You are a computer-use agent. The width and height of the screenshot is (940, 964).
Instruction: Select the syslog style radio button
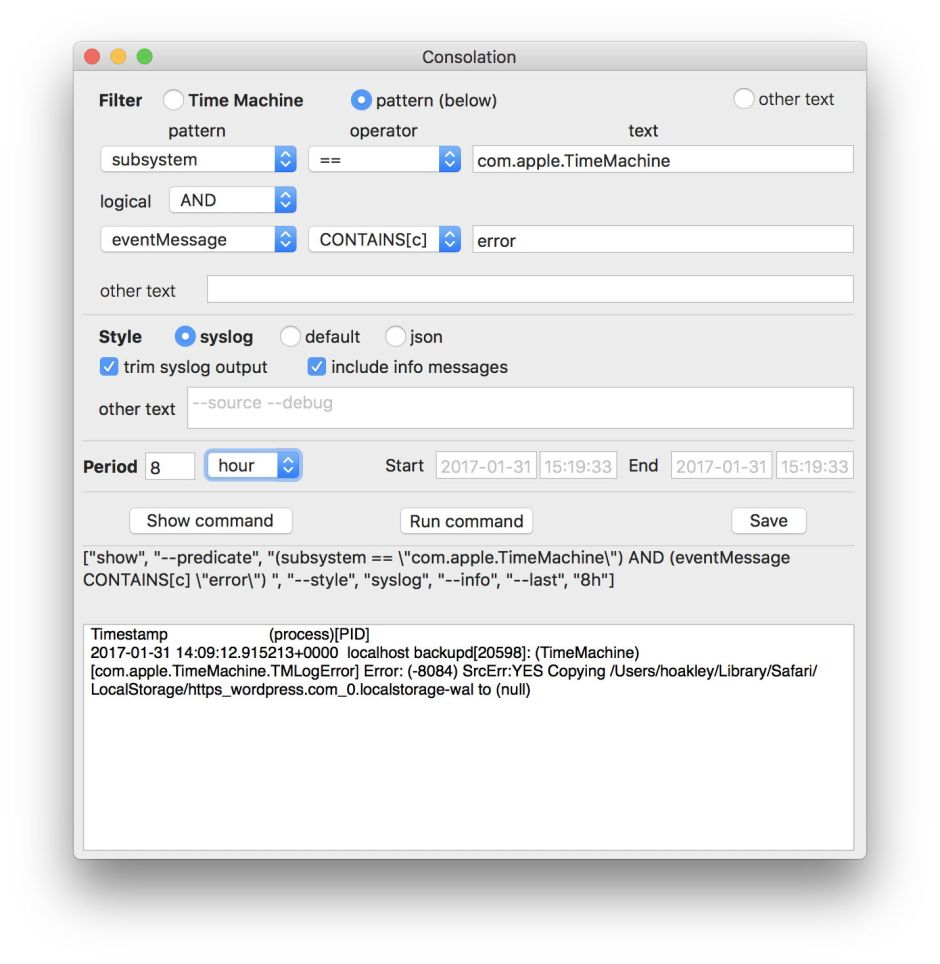(x=185, y=337)
